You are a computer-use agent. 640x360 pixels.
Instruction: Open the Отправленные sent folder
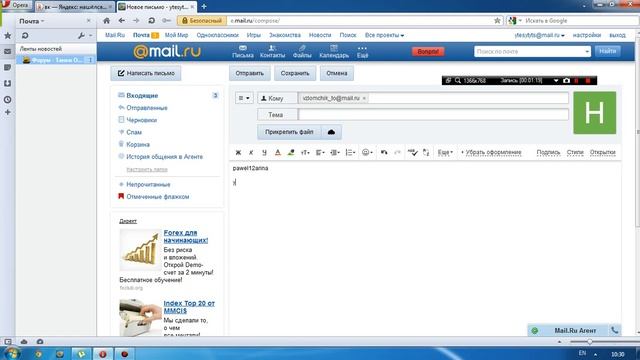tap(147, 108)
